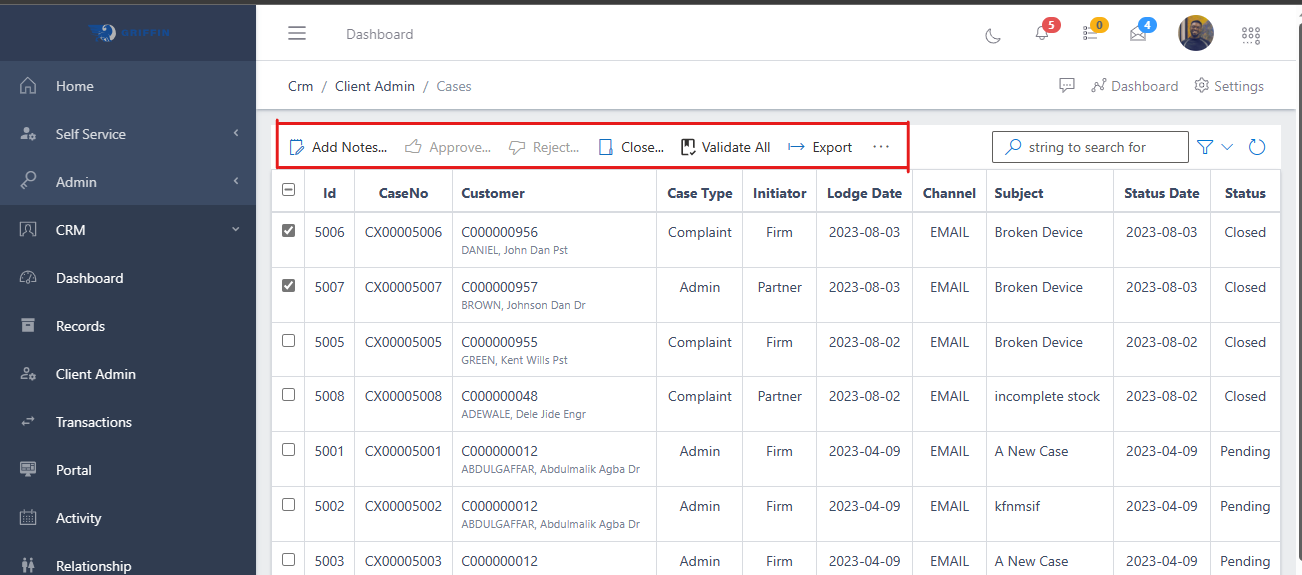This screenshot has height=575, width=1302.
Task: Refresh the cases grid
Action: tap(1258, 147)
